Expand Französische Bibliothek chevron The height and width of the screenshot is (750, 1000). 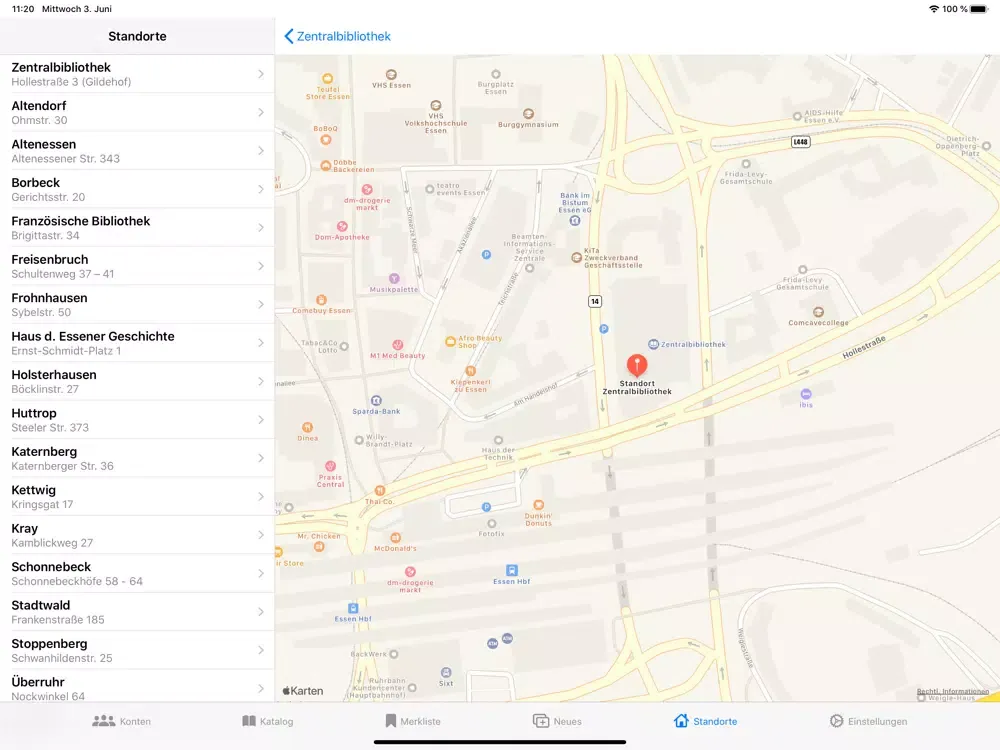[261, 228]
